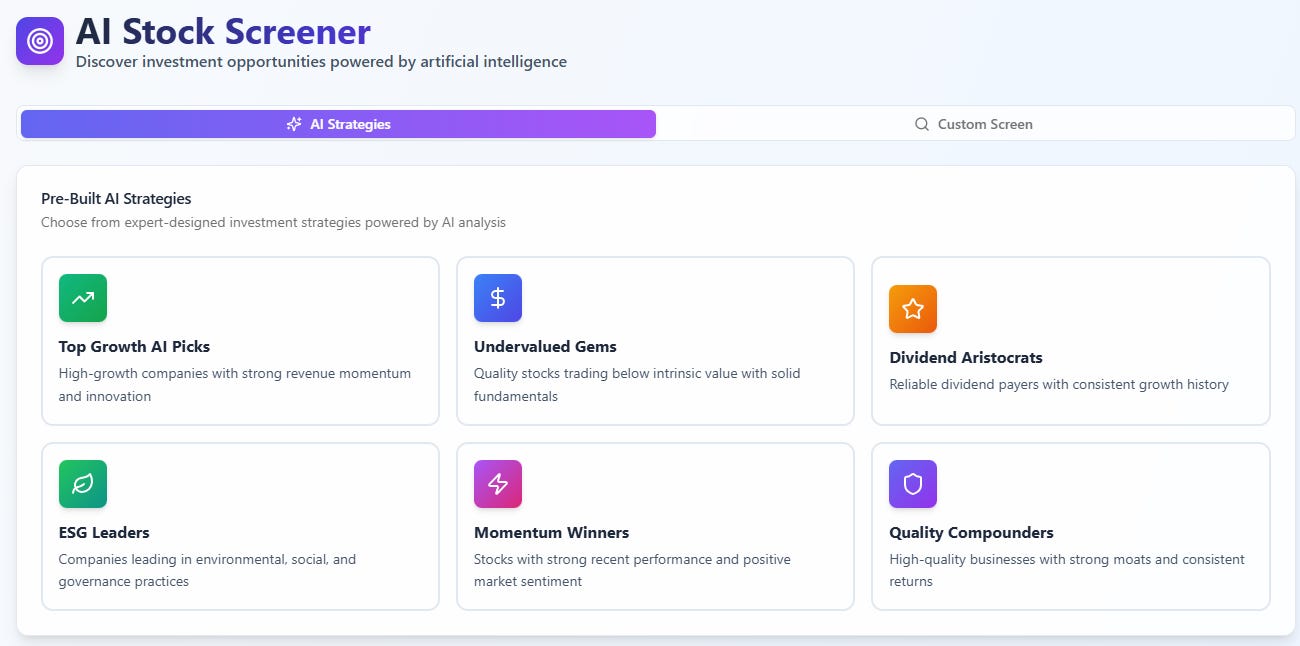The height and width of the screenshot is (646, 1300).
Task: Choose the Undervalued Gems strategy title
Action: 545,347
